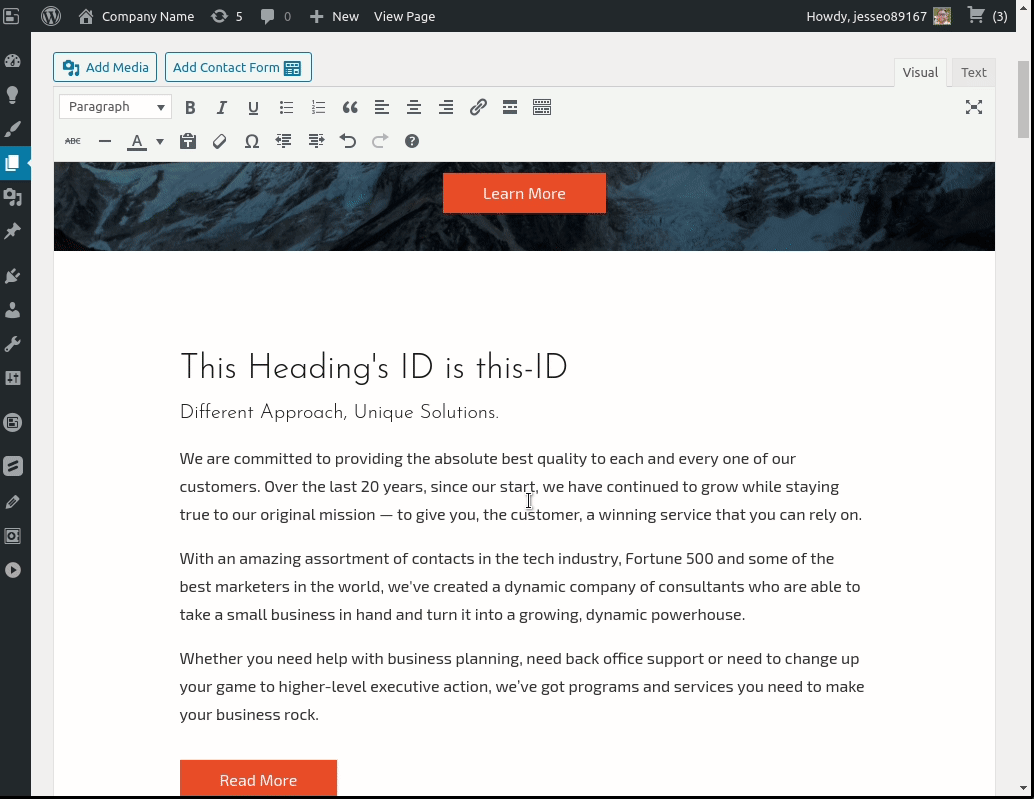Screen dimensions: 1034x799
Task: Toggle bold formatting
Action: tap(190, 107)
